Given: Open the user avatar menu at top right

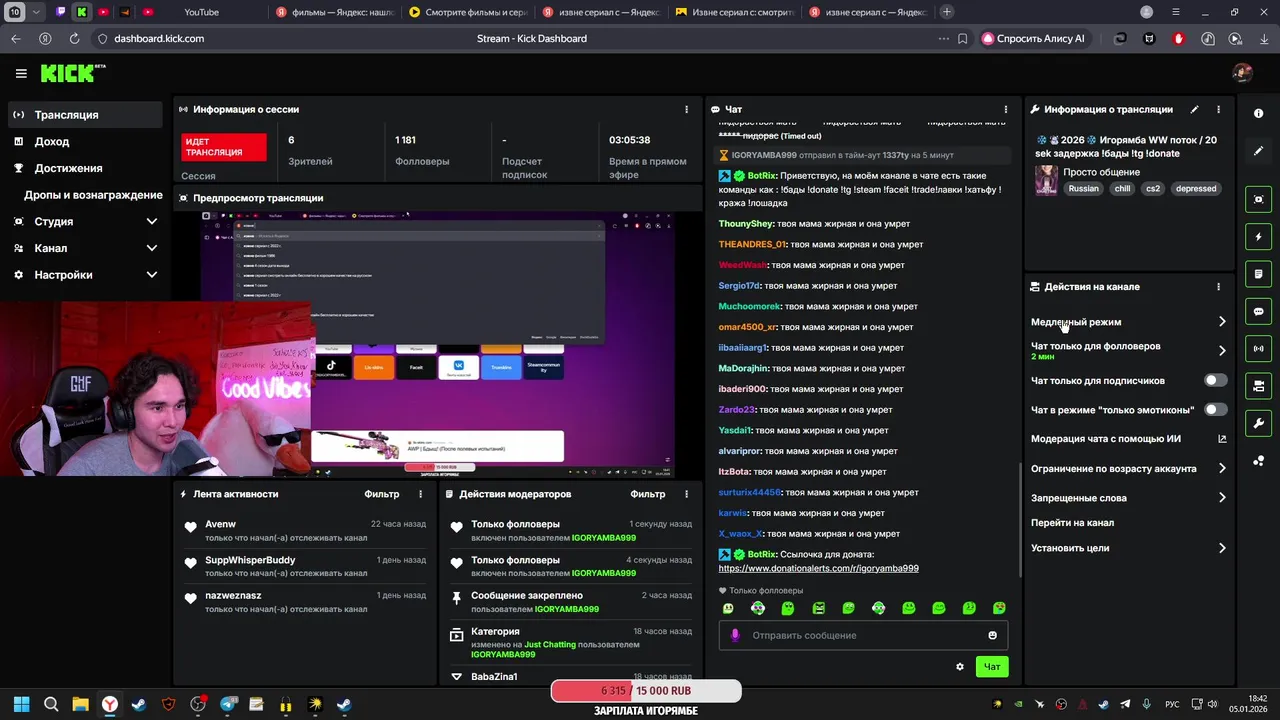Looking at the screenshot, I should [1242, 73].
